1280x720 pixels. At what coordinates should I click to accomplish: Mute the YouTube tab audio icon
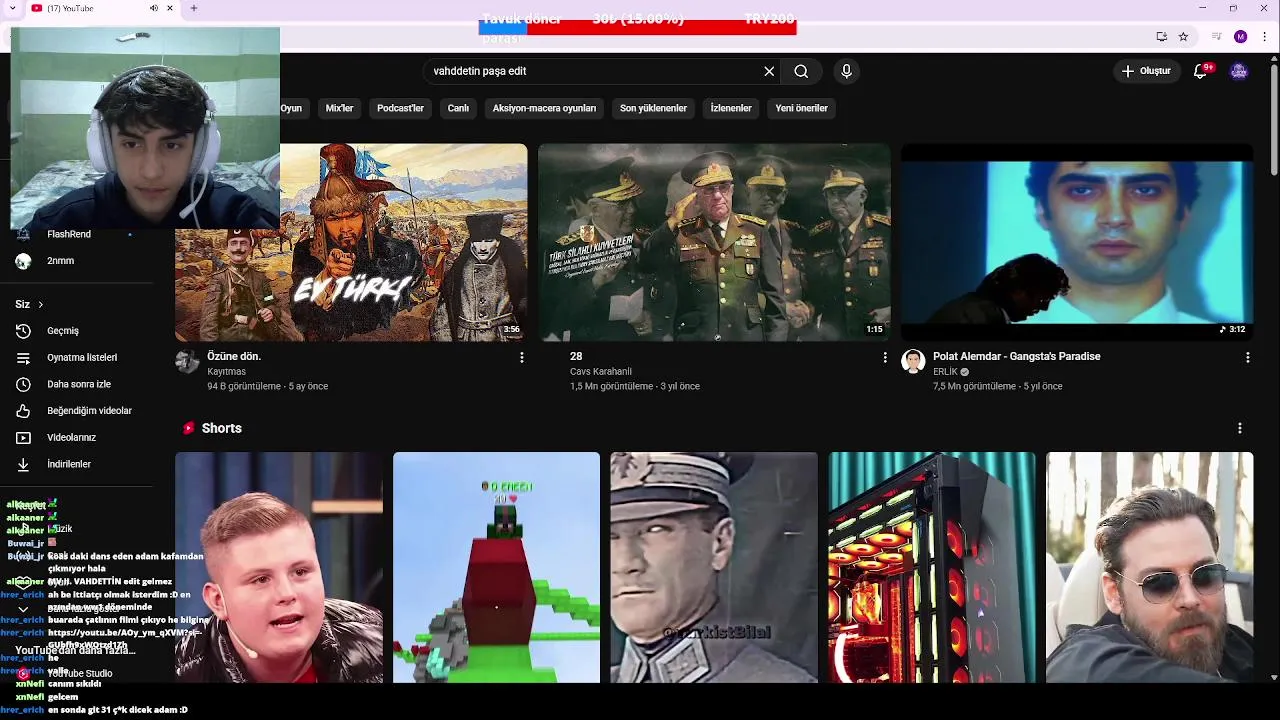[x=153, y=8]
